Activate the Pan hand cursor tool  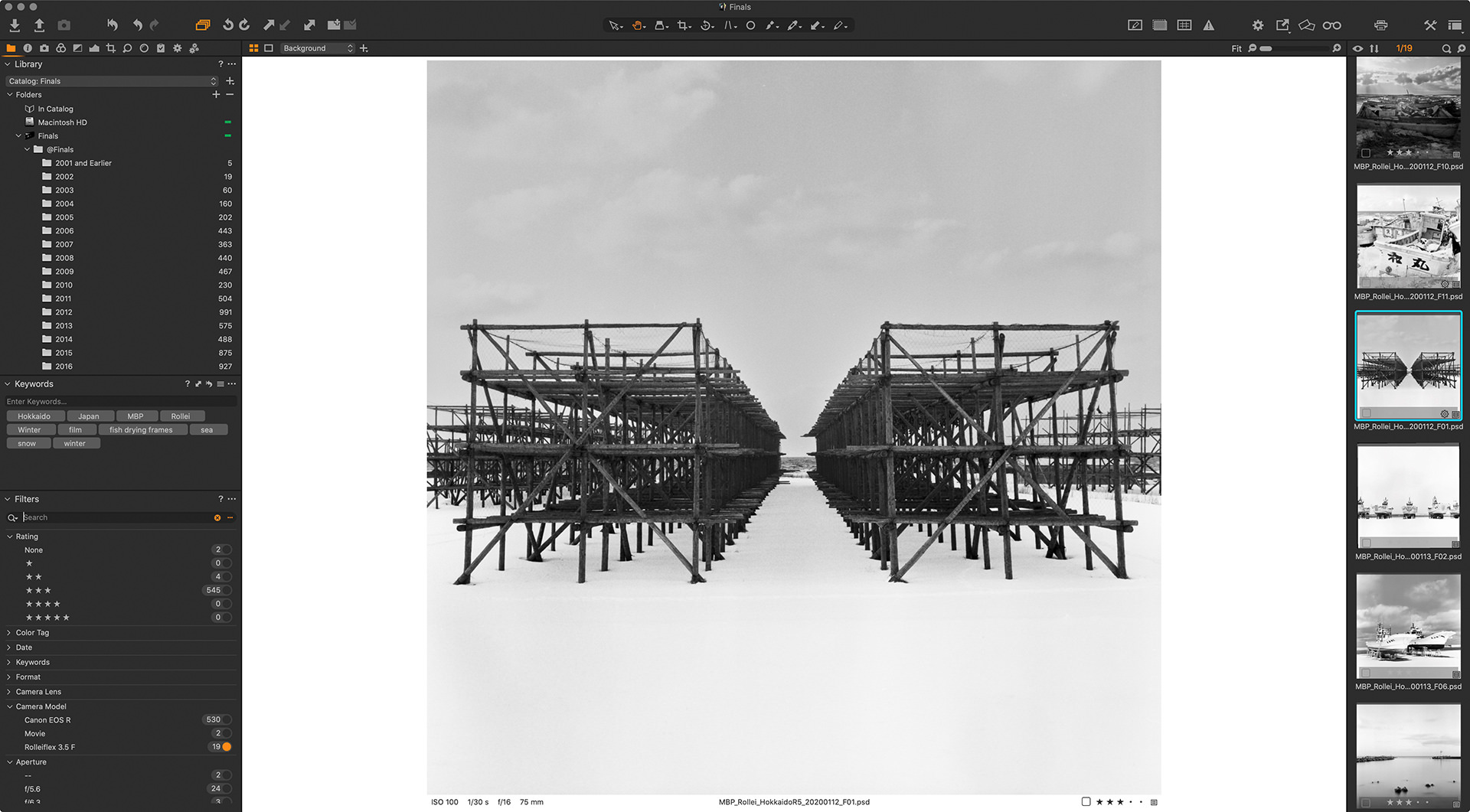tap(637, 25)
